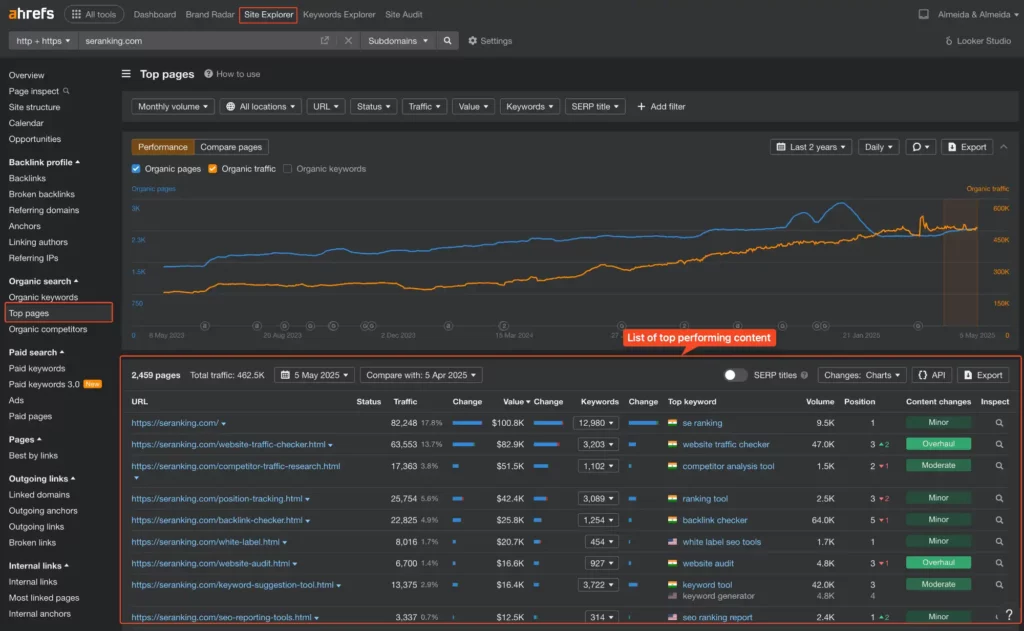
Task: Expand the Last 2 years date range
Action: click(x=809, y=147)
